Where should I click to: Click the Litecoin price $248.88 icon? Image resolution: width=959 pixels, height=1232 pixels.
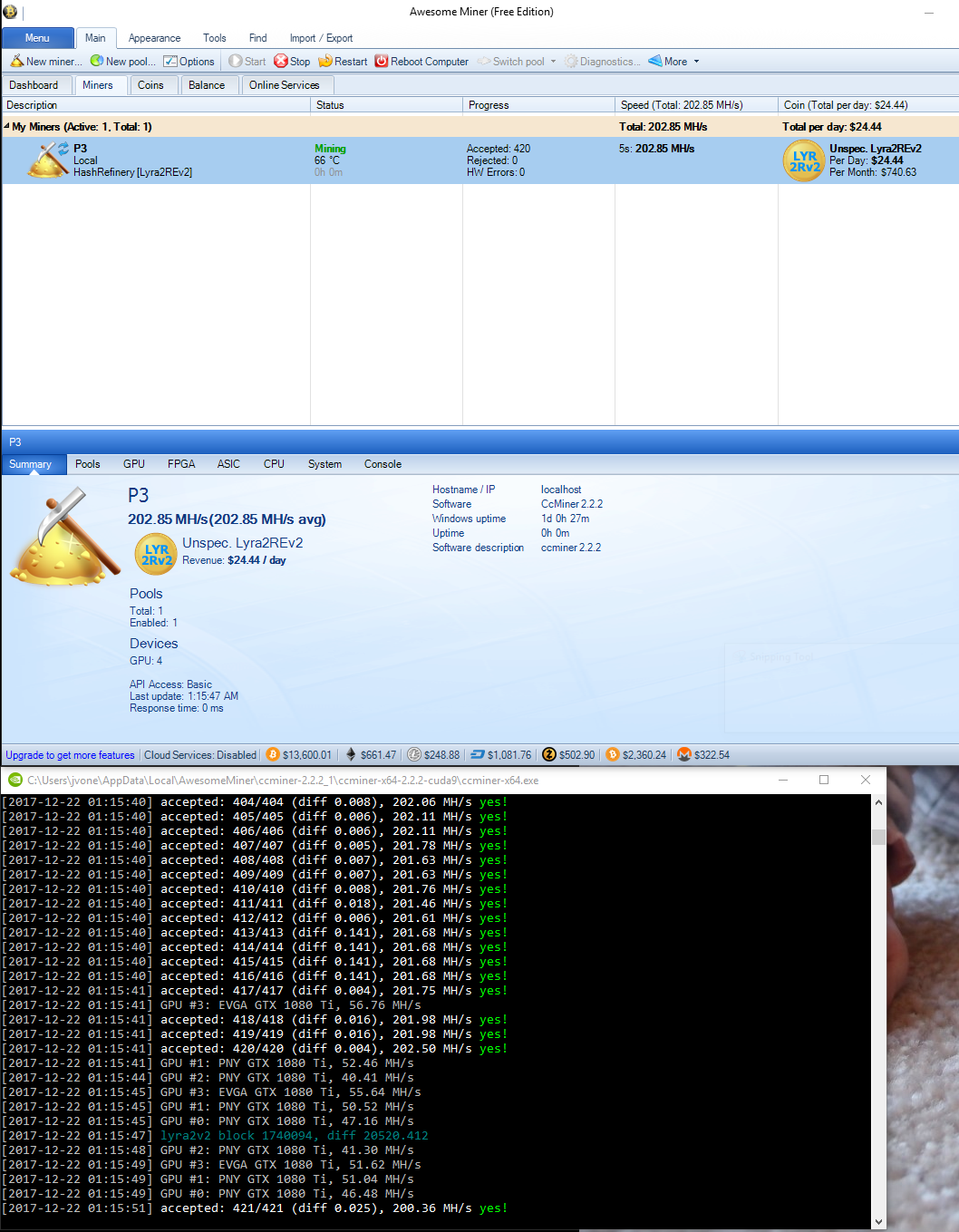[x=414, y=754]
